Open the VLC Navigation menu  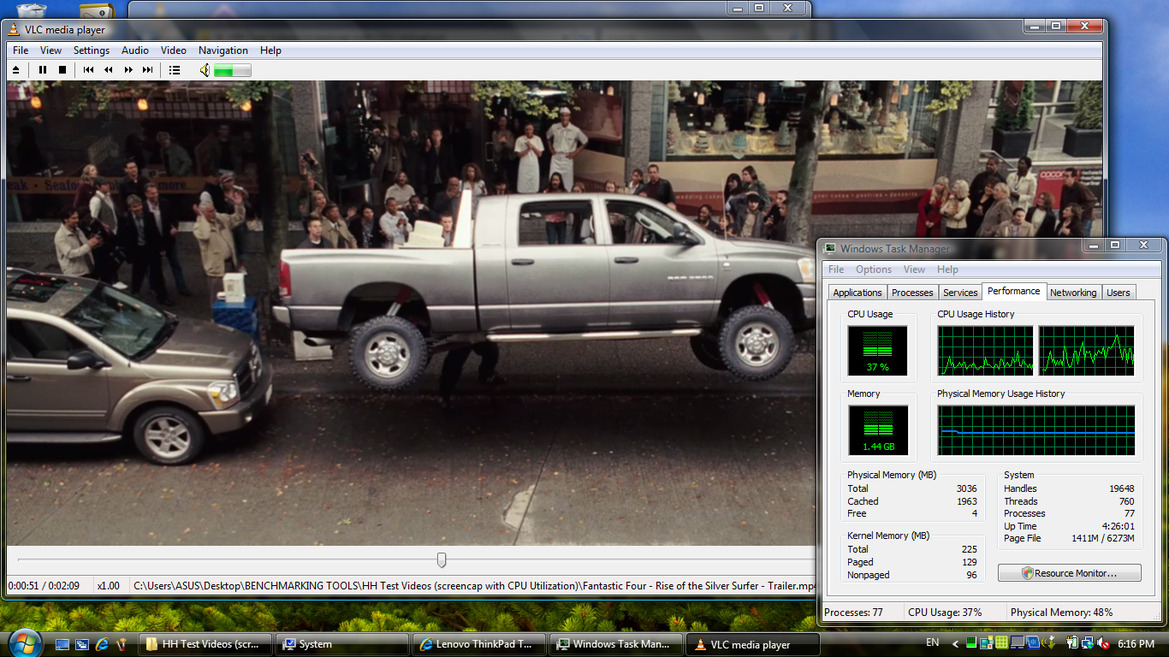pos(223,51)
